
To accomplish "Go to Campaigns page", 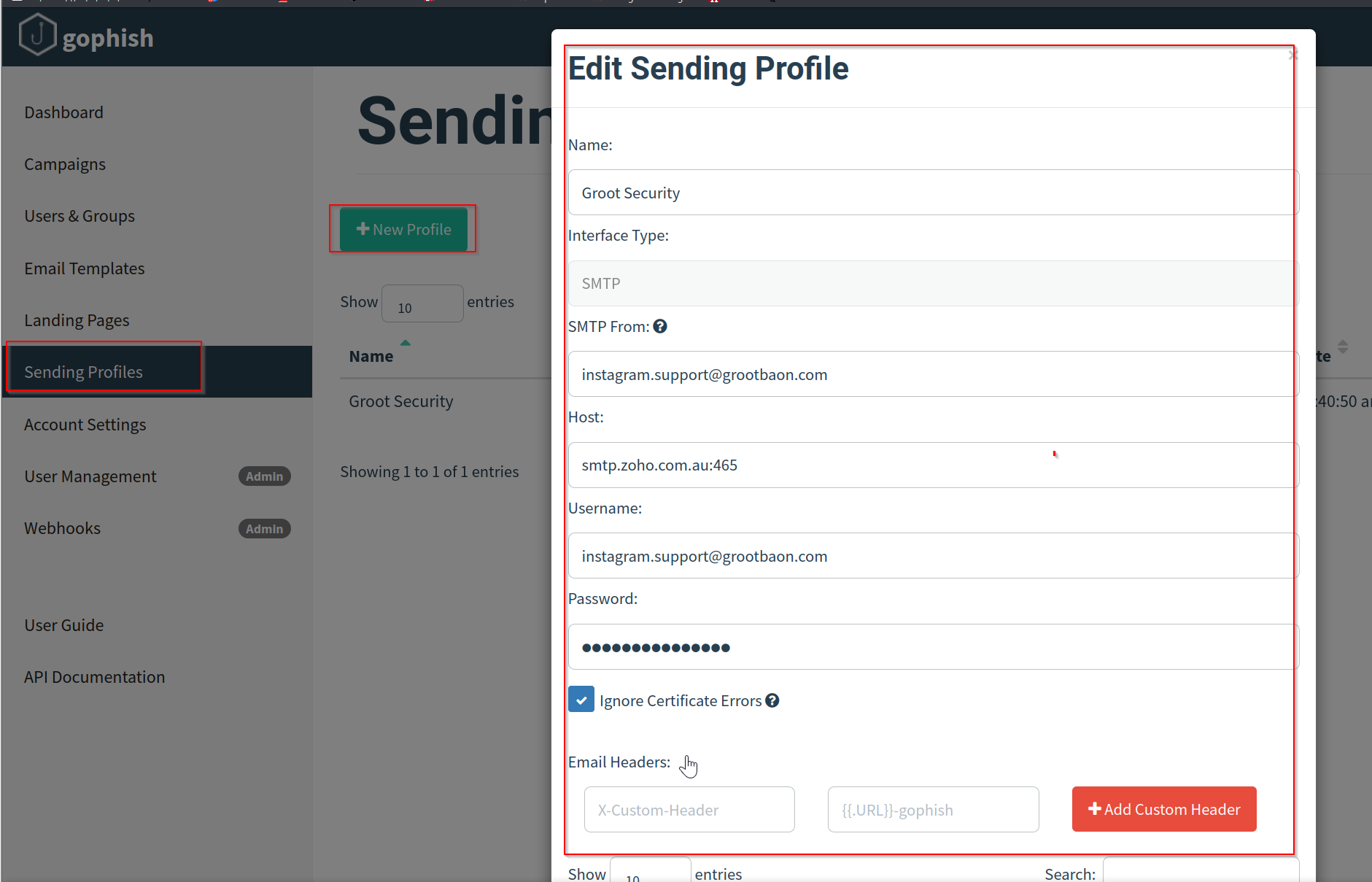I will [x=65, y=164].
